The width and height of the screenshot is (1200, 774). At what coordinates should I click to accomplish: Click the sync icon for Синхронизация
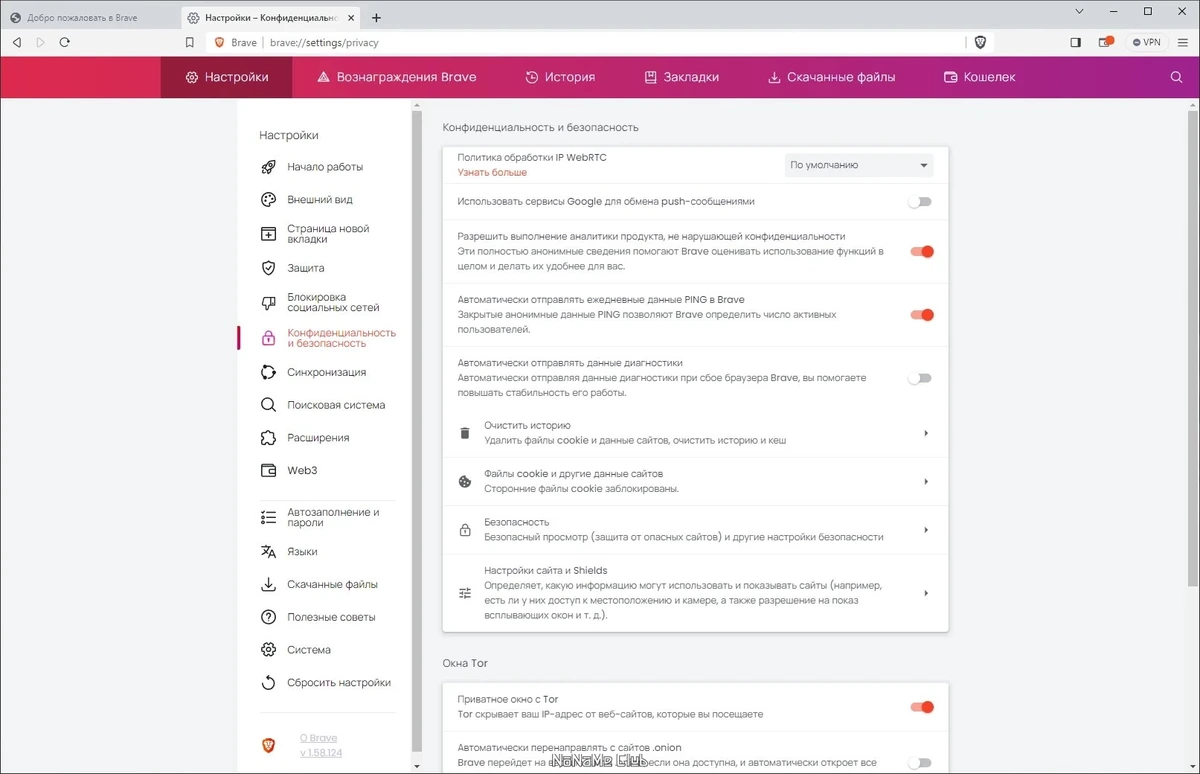[268, 372]
